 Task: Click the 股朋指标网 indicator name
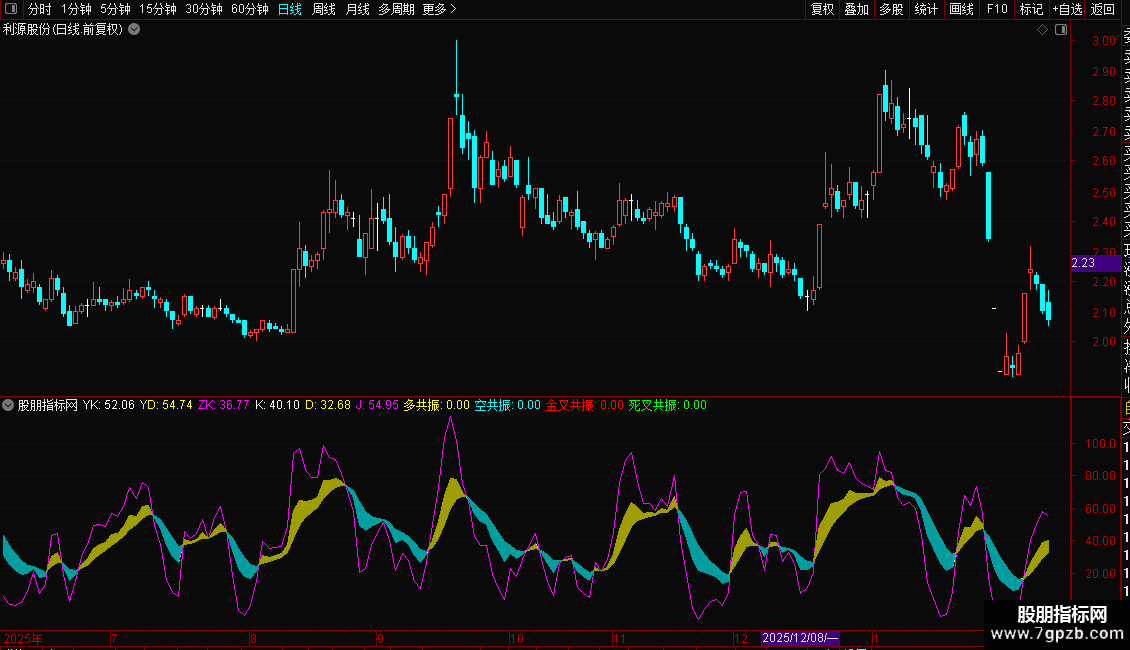point(48,405)
